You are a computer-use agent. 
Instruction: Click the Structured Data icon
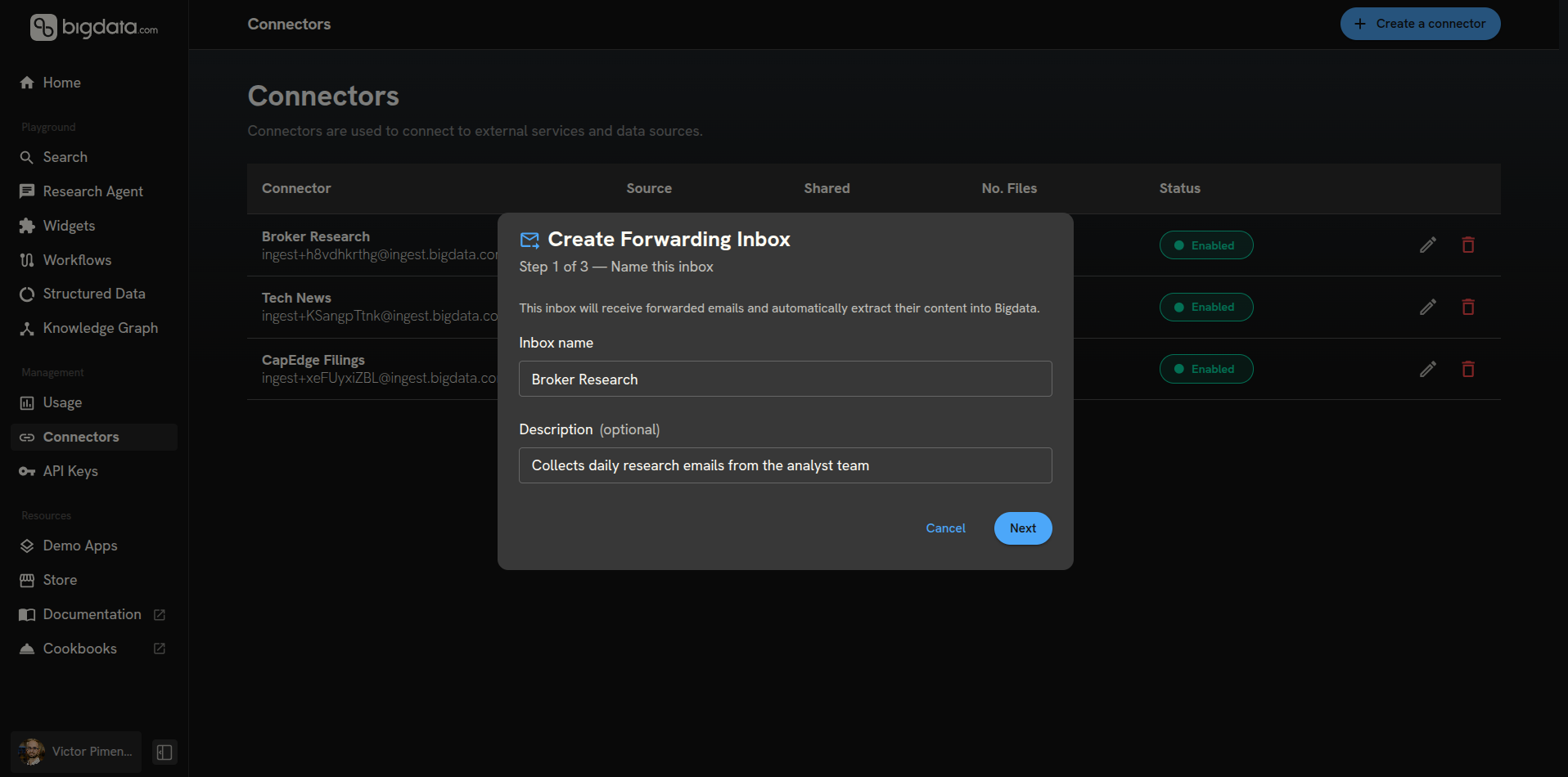[27, 294]
